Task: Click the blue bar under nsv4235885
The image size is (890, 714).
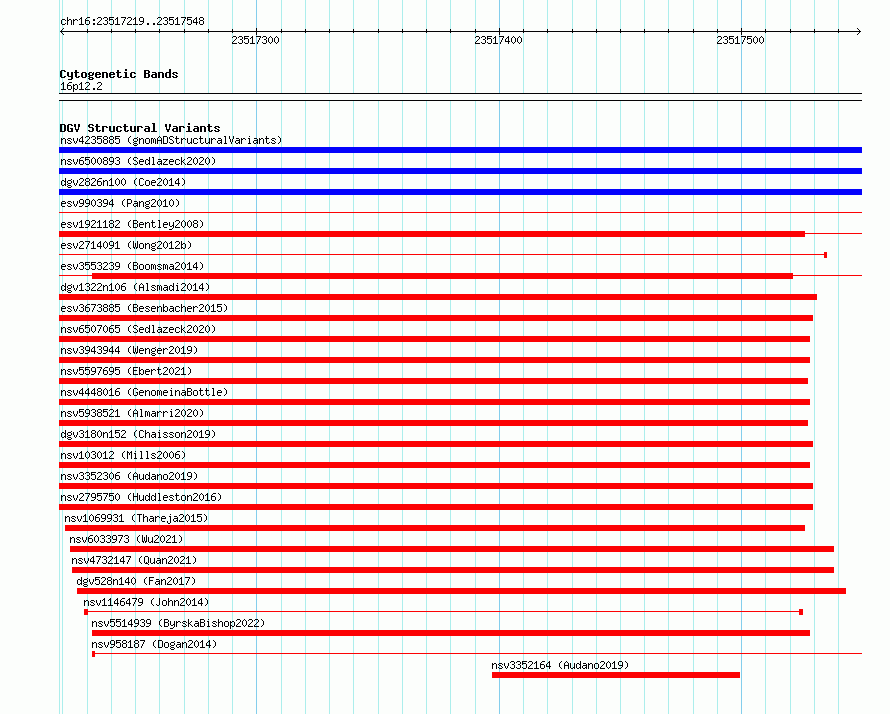Action: [460, 150]
